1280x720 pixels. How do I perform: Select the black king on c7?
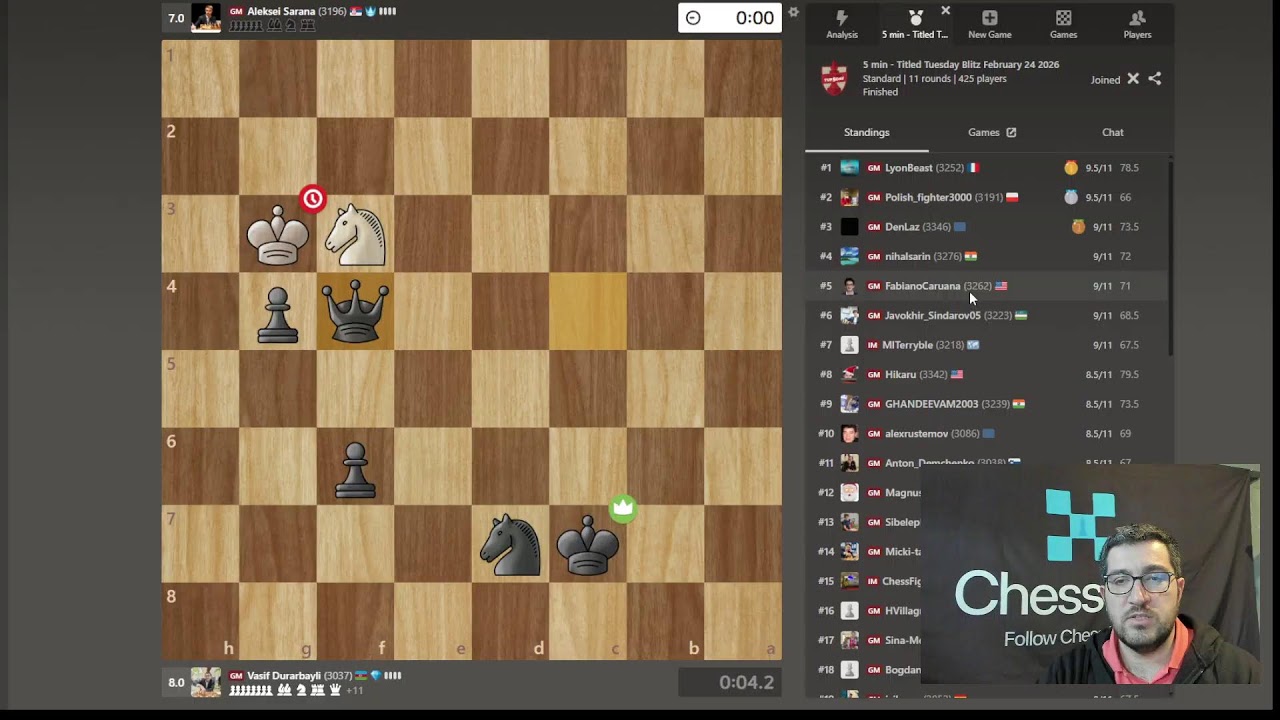(x=587, y=546)
